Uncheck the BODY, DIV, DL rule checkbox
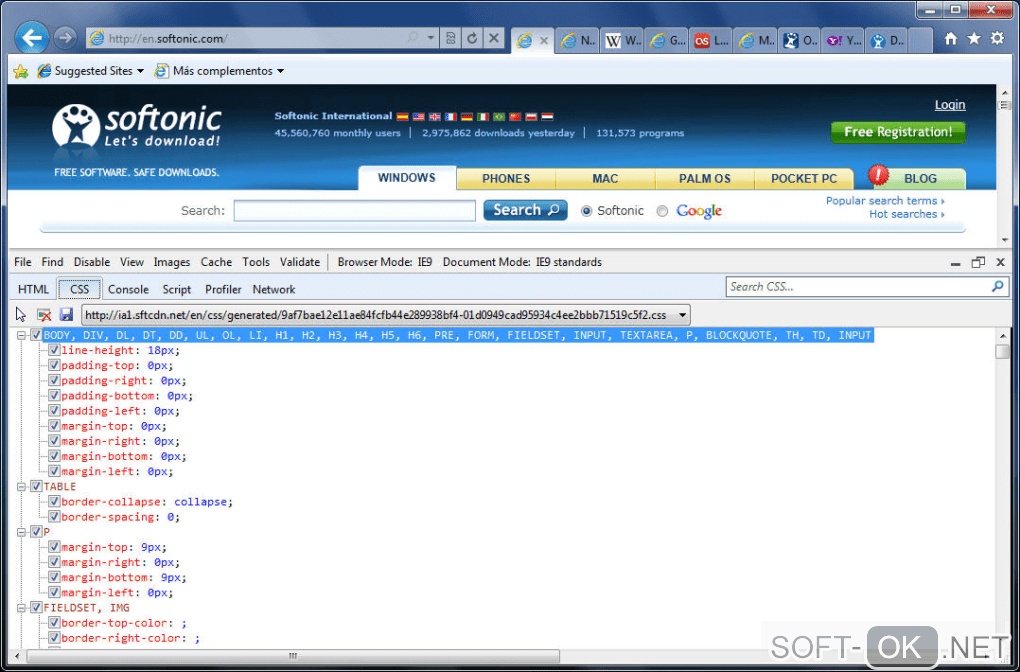The image size is (1020, 672). (36, 335)
